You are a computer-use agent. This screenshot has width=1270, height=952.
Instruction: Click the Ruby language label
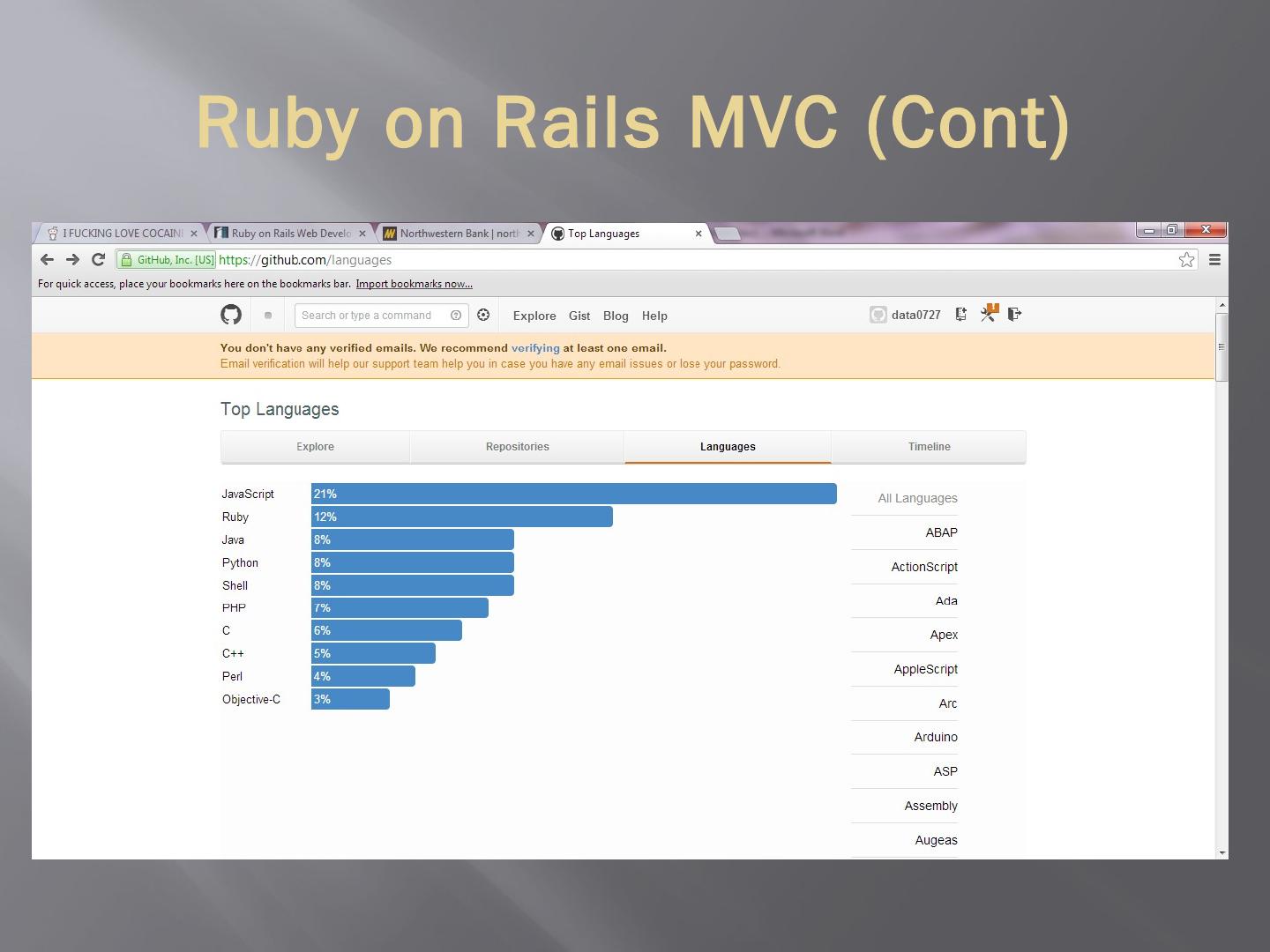pyautogui.click(x=235, y=517)
